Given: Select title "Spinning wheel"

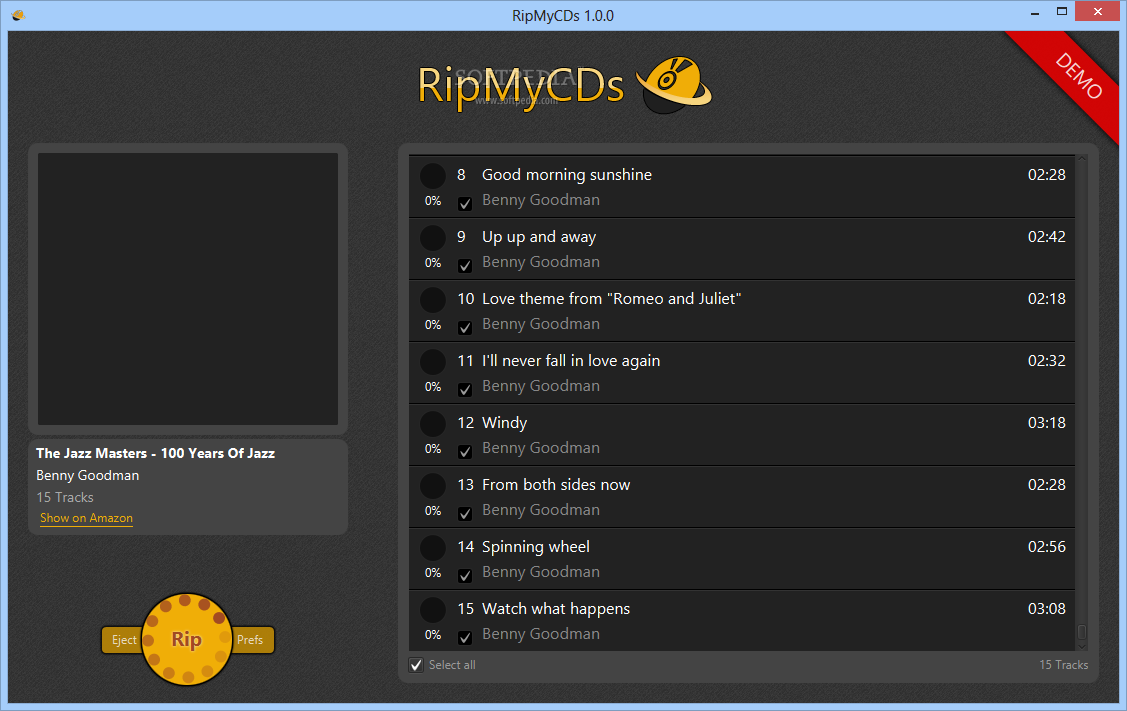Looking at the screenshot, I should [535, 547].
